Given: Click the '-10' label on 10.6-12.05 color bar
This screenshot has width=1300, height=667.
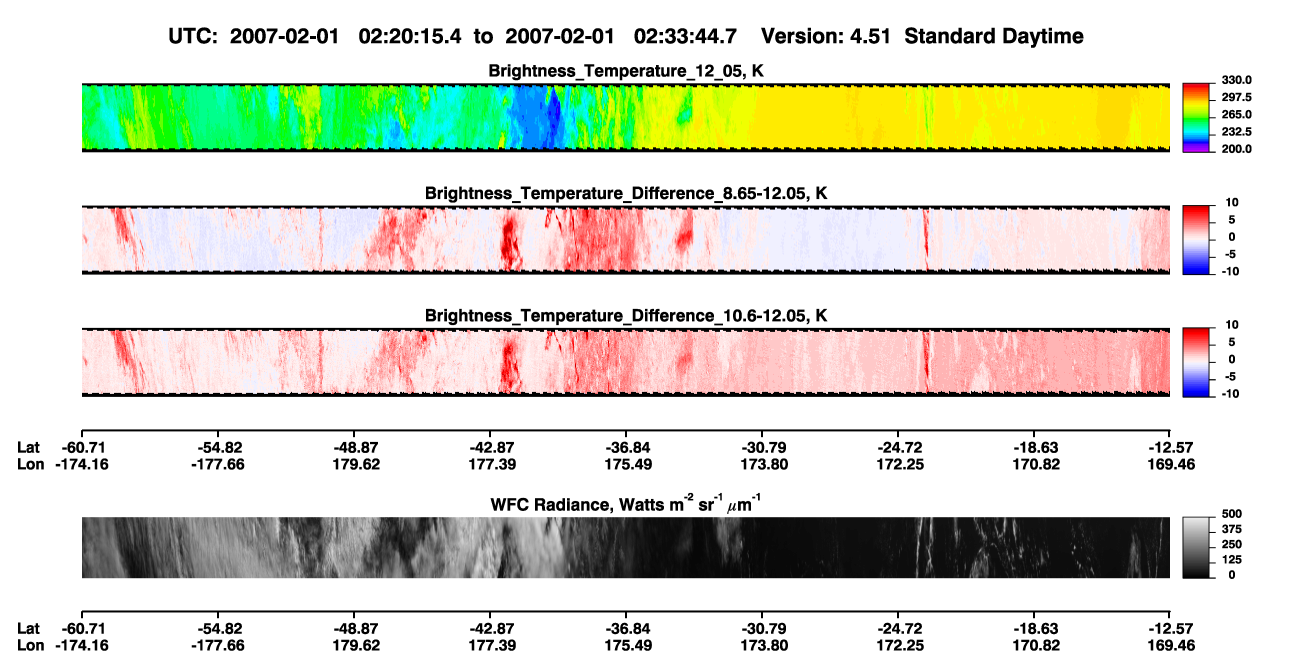Looking at the screenshot, I should [x=1231, y=393].
